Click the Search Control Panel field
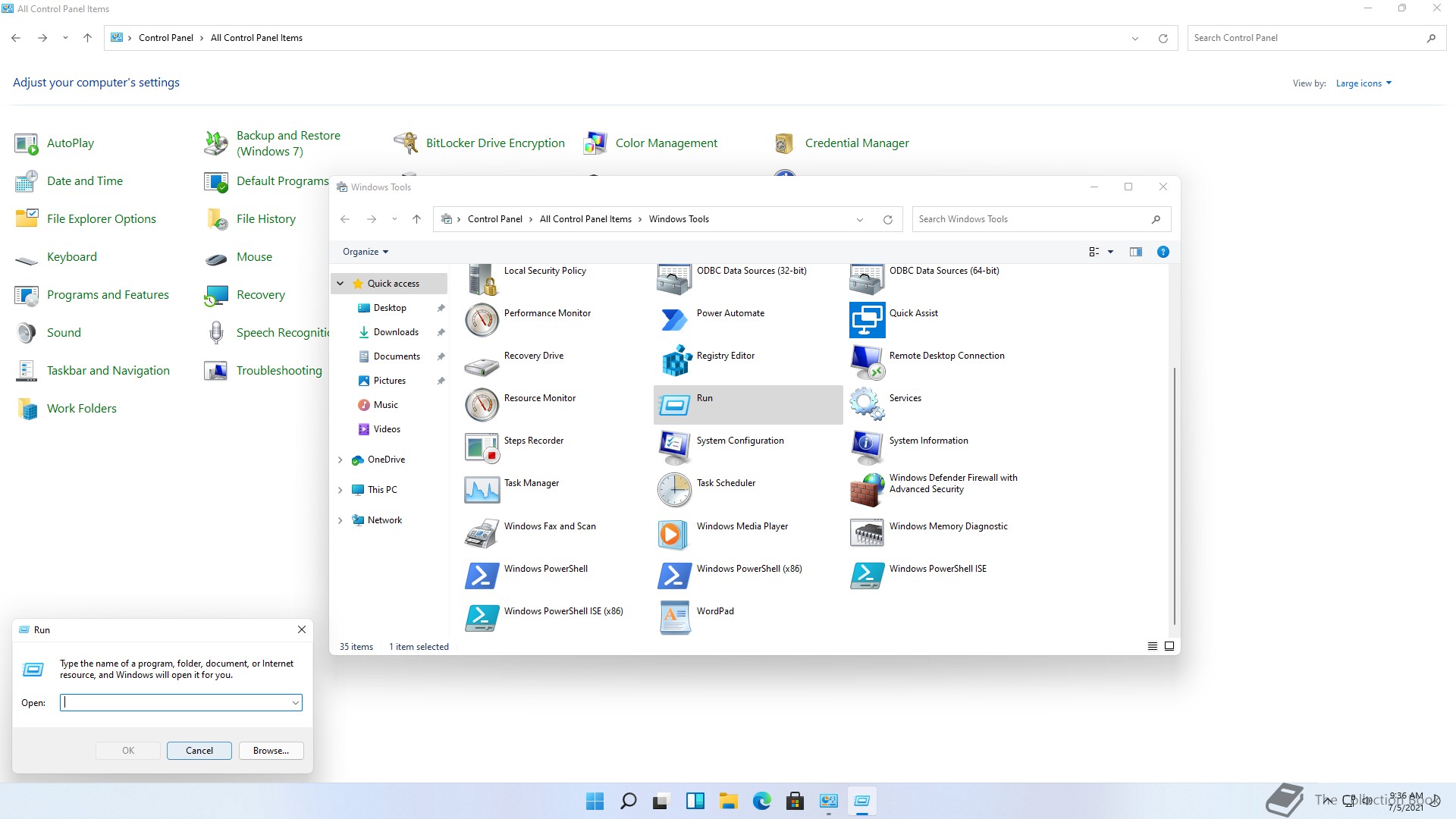This screenshot has height=819, width=1456. tap(1316, 38)
